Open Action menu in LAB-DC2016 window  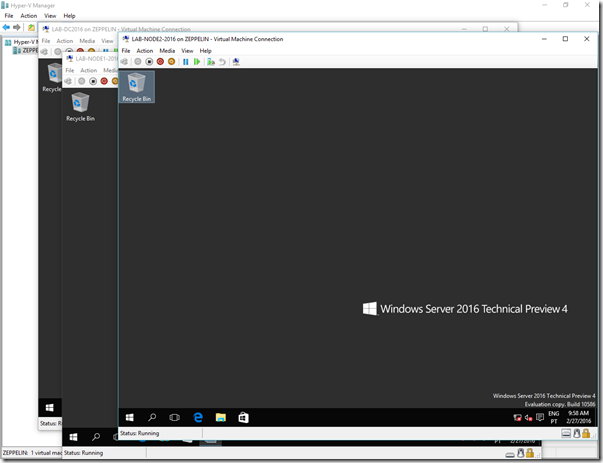pyautogui.click(x=65, y=41)
